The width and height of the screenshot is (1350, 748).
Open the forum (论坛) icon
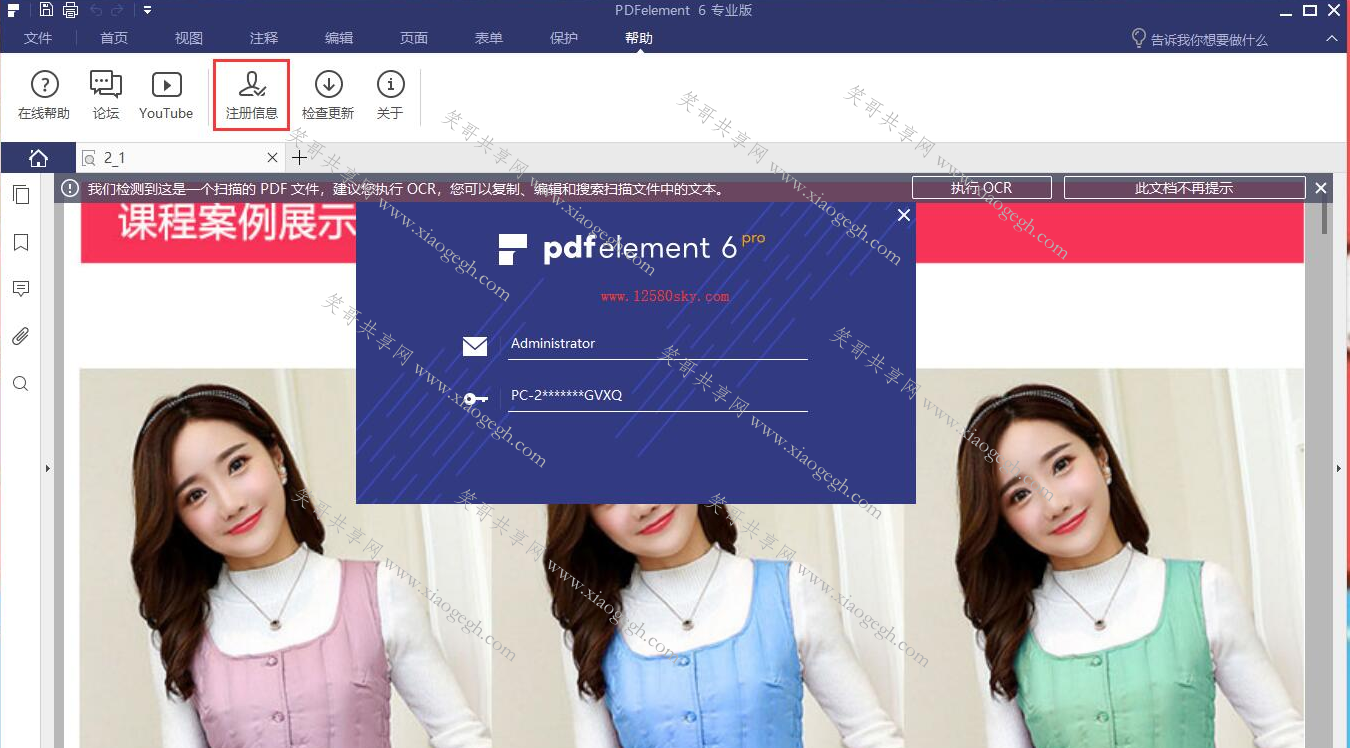tap(106, 95)
